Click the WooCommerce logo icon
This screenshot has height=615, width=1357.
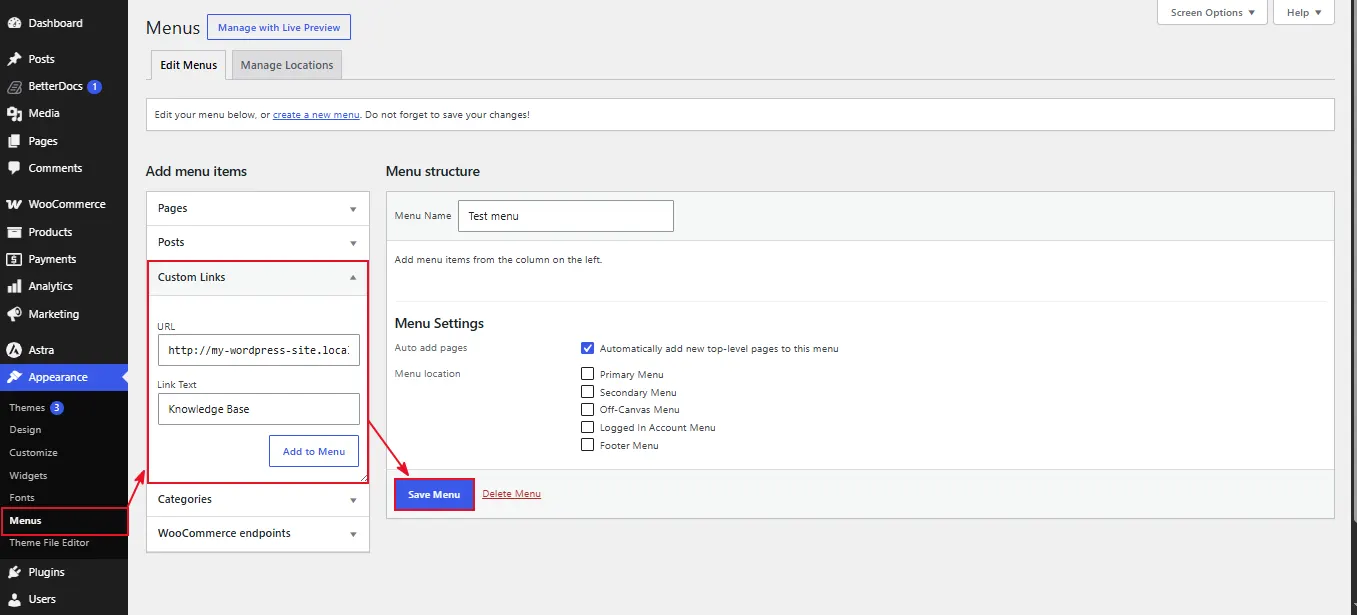click(x=14, y=204)
